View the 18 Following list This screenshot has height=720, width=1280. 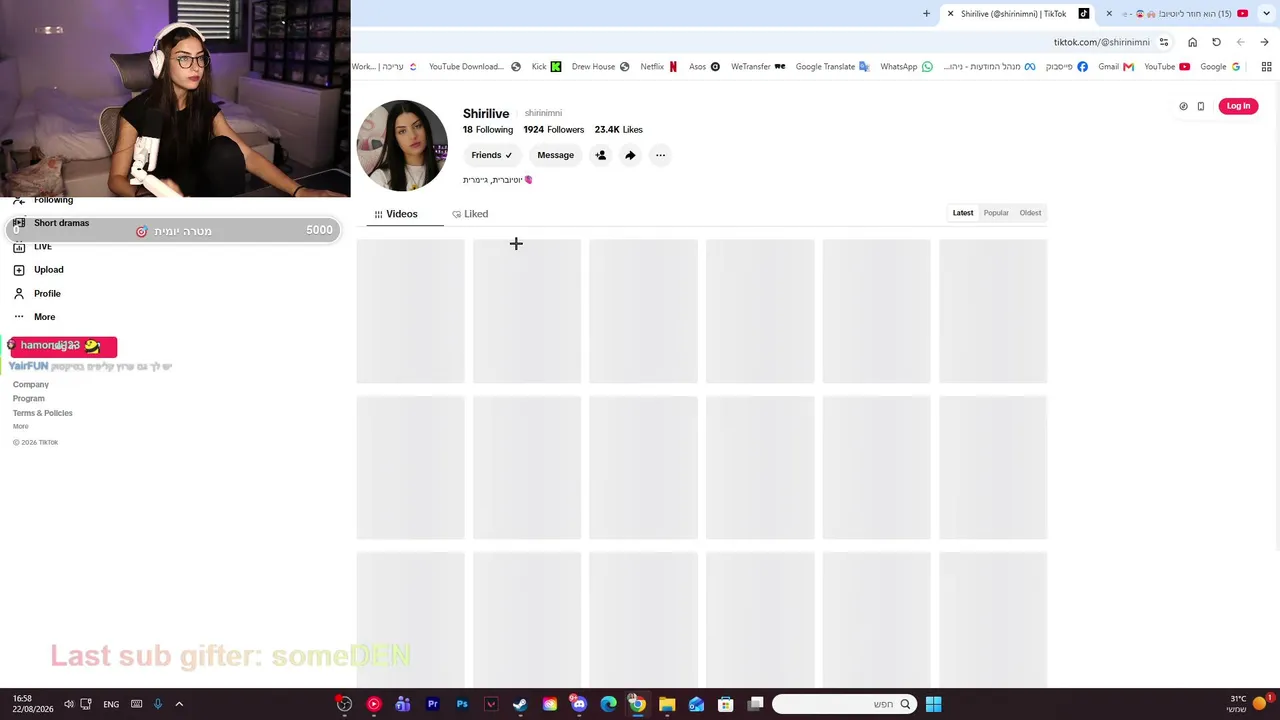pos(488,130)
